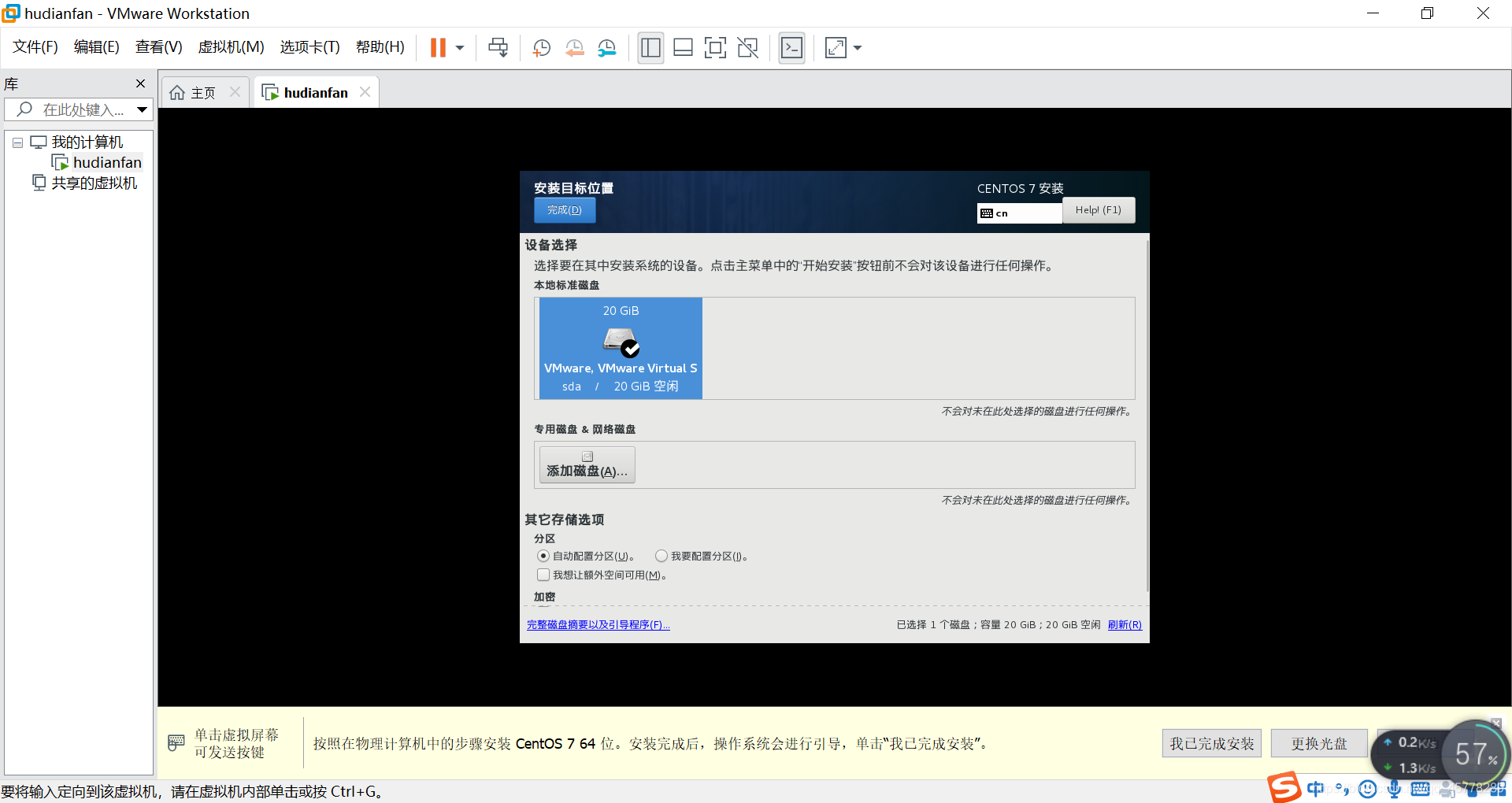Click the stretch guest display icon
This screenshot has height=803, width=1512.
836,48
